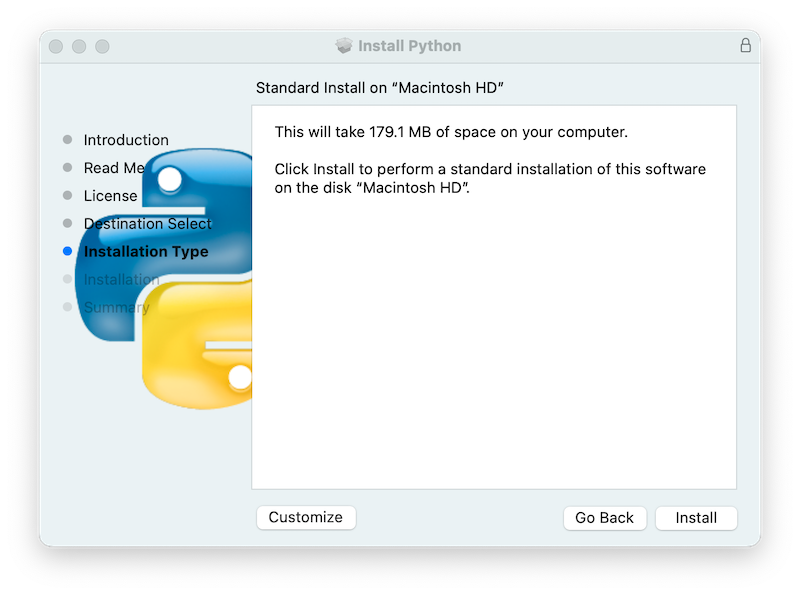Click the gray bullet beside Introduction
Screen dimensions: 800x595
[x=67, y=139]
